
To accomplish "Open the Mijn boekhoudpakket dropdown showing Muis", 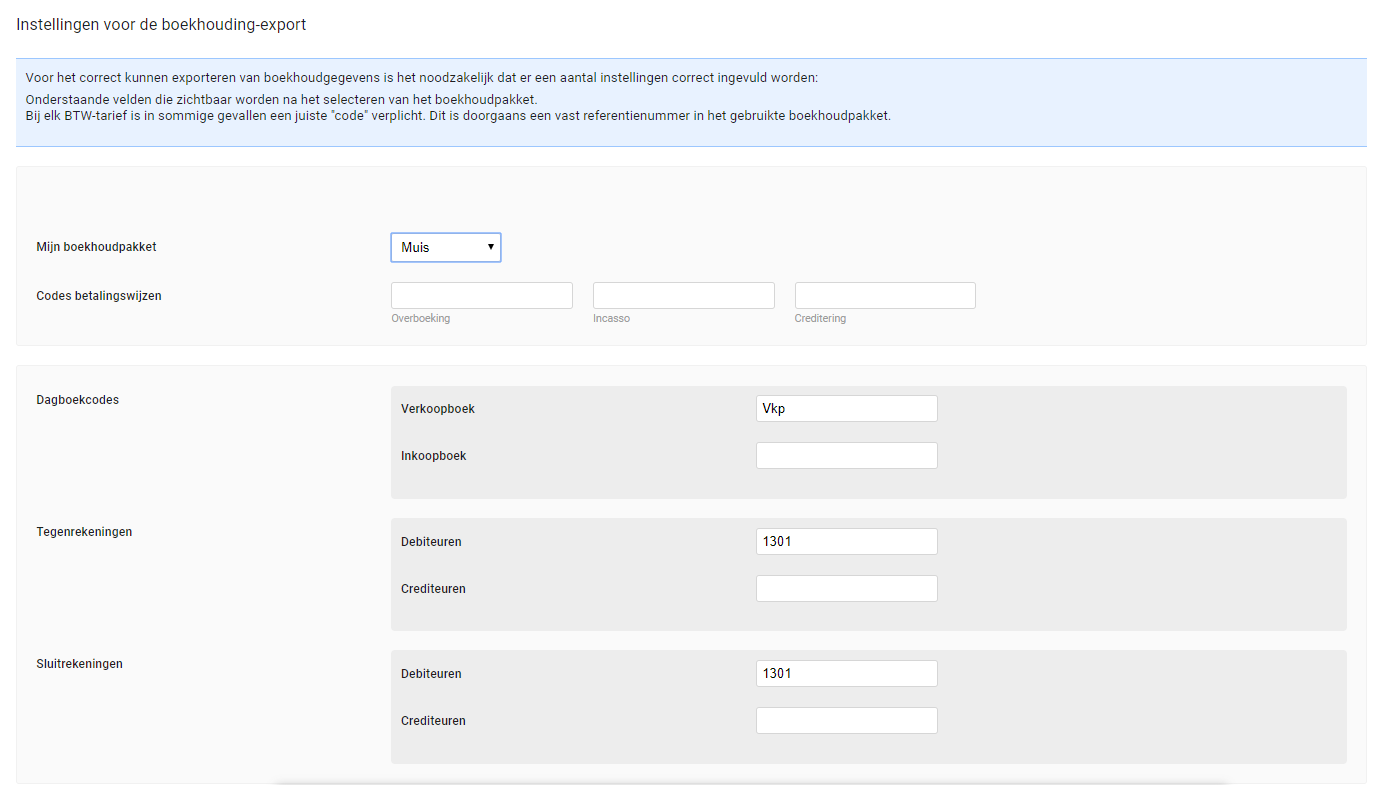I will [x=446, y=247].
